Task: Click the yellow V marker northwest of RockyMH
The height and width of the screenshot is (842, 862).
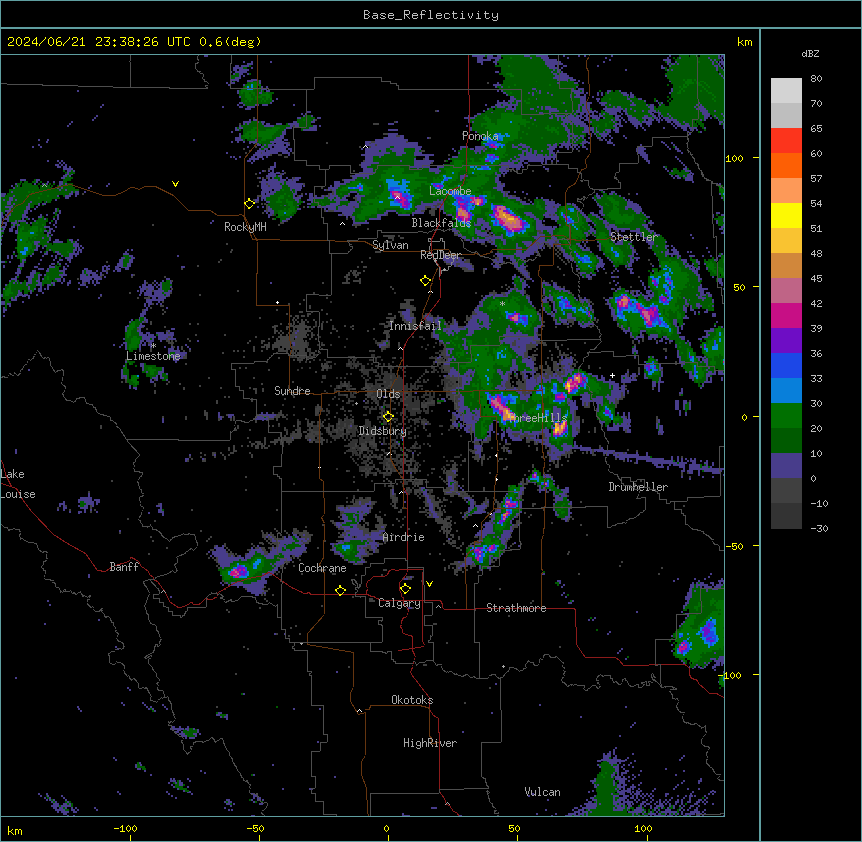Action: pos(175,184)
